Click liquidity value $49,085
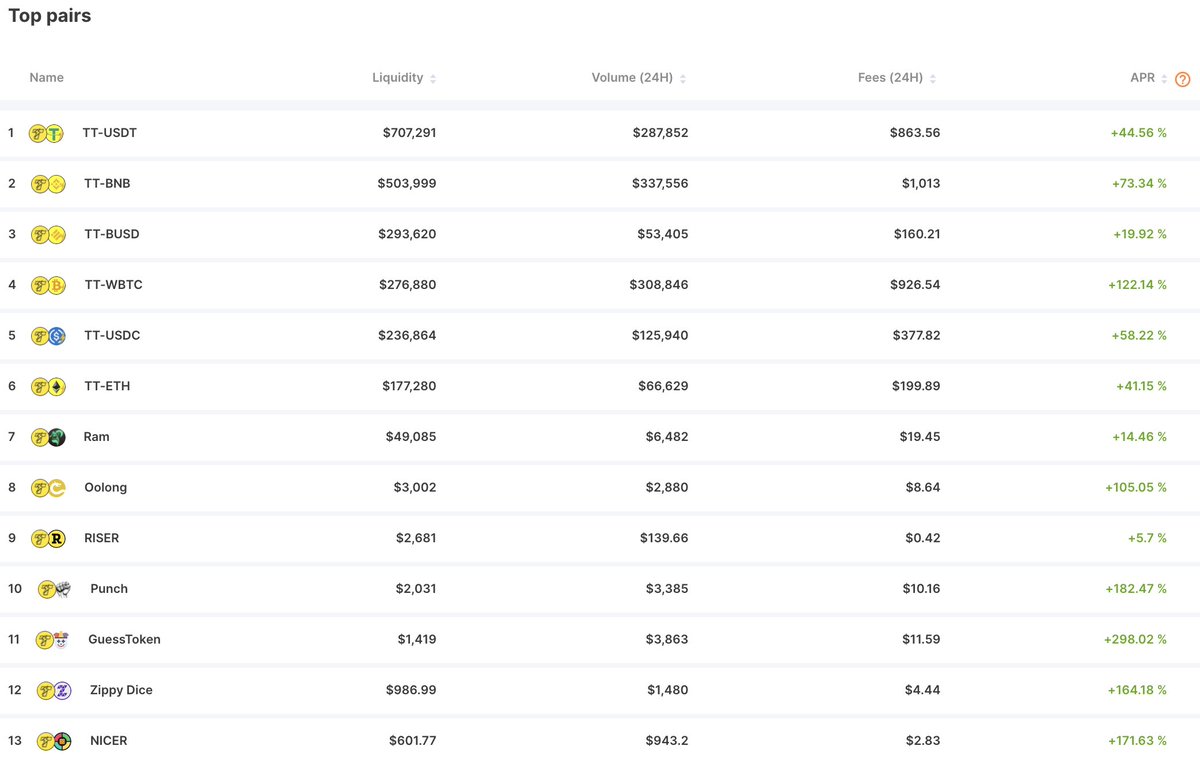This screenshot has height=761, width=1200. (x=411, y=437)
